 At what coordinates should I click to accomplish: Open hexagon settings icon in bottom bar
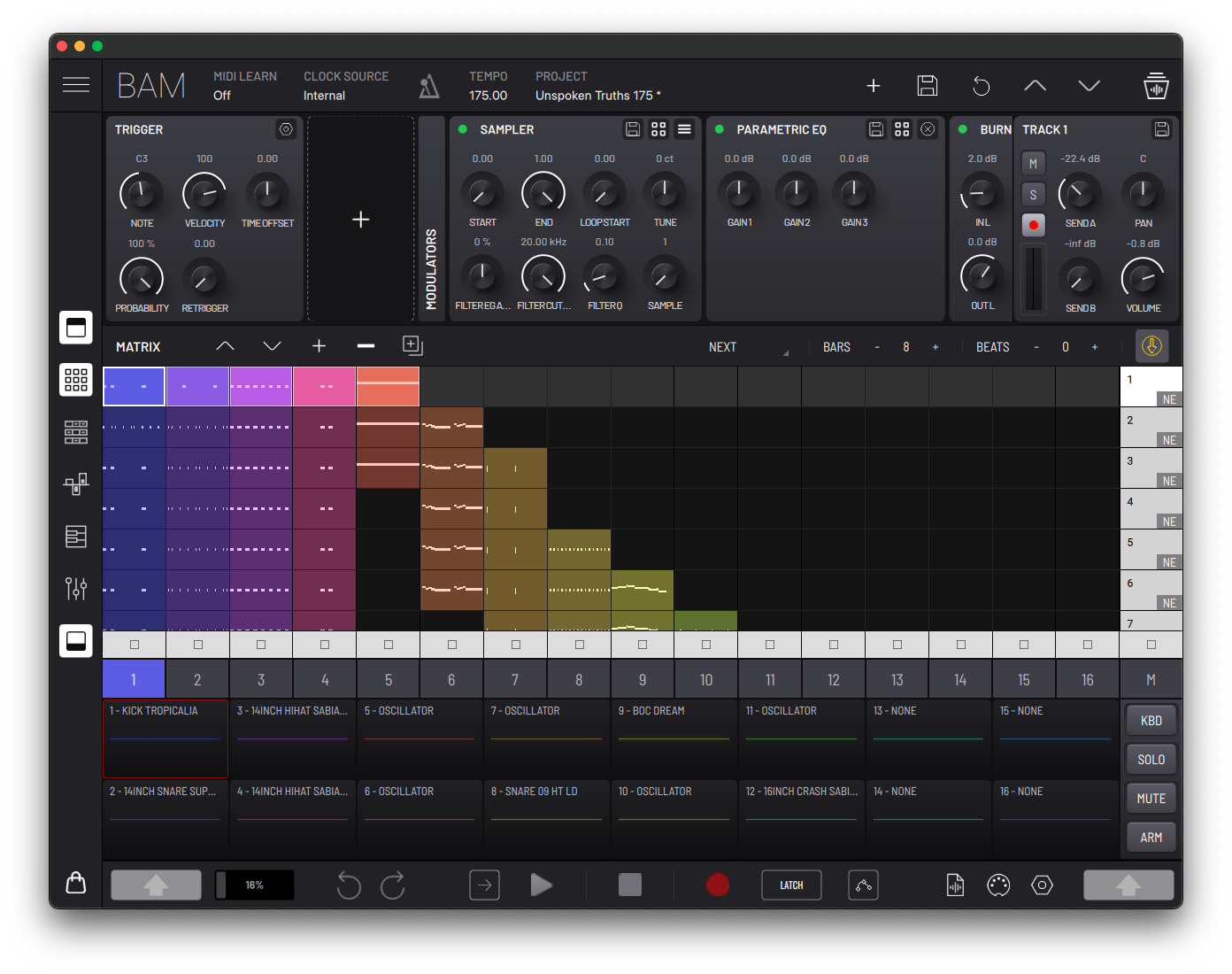tap(1042, 885)
